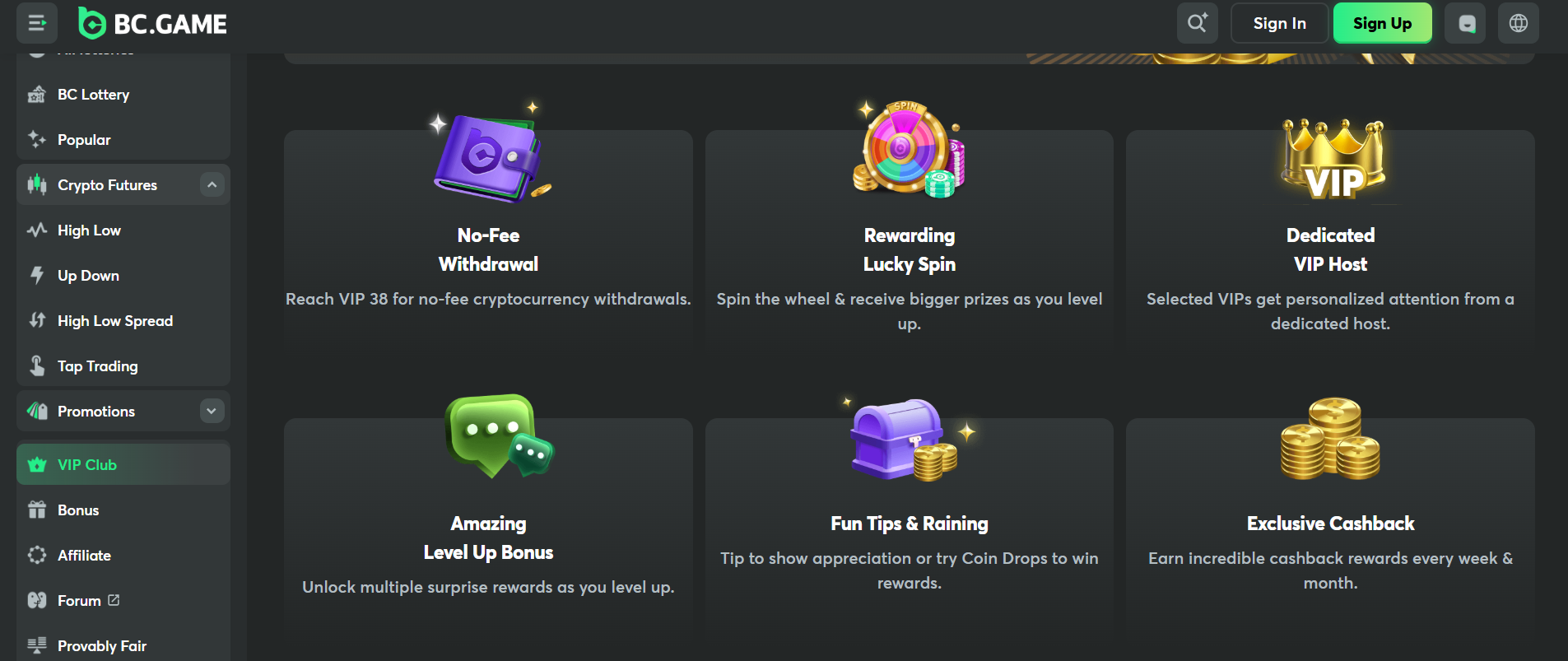This screenshot has height=661, width=1568.
Task: Open the Affiliate page link
Action: point(84,556)
